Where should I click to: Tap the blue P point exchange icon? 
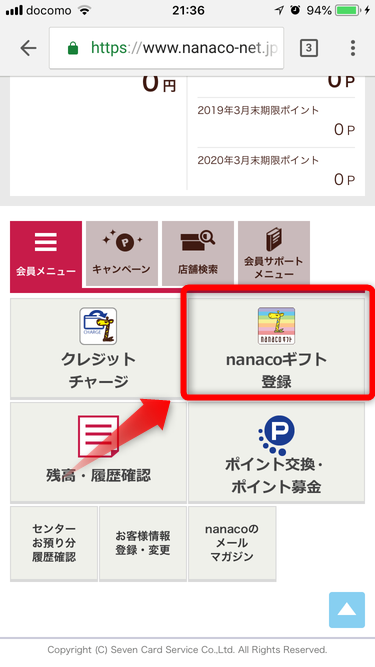tap(276, 435)
